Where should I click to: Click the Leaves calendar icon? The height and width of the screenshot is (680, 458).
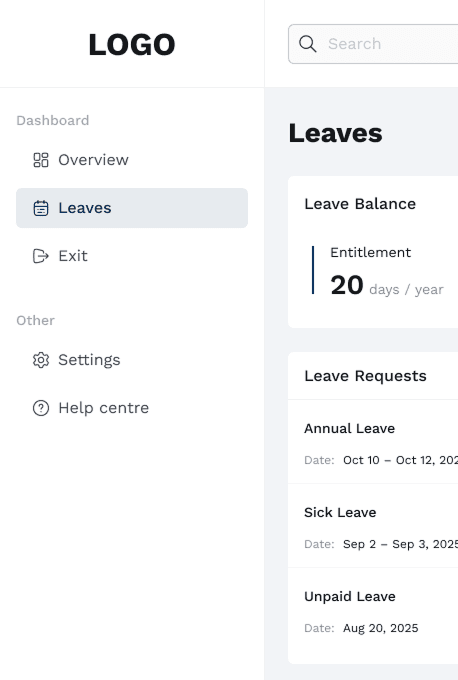click(x=41, y=208)
